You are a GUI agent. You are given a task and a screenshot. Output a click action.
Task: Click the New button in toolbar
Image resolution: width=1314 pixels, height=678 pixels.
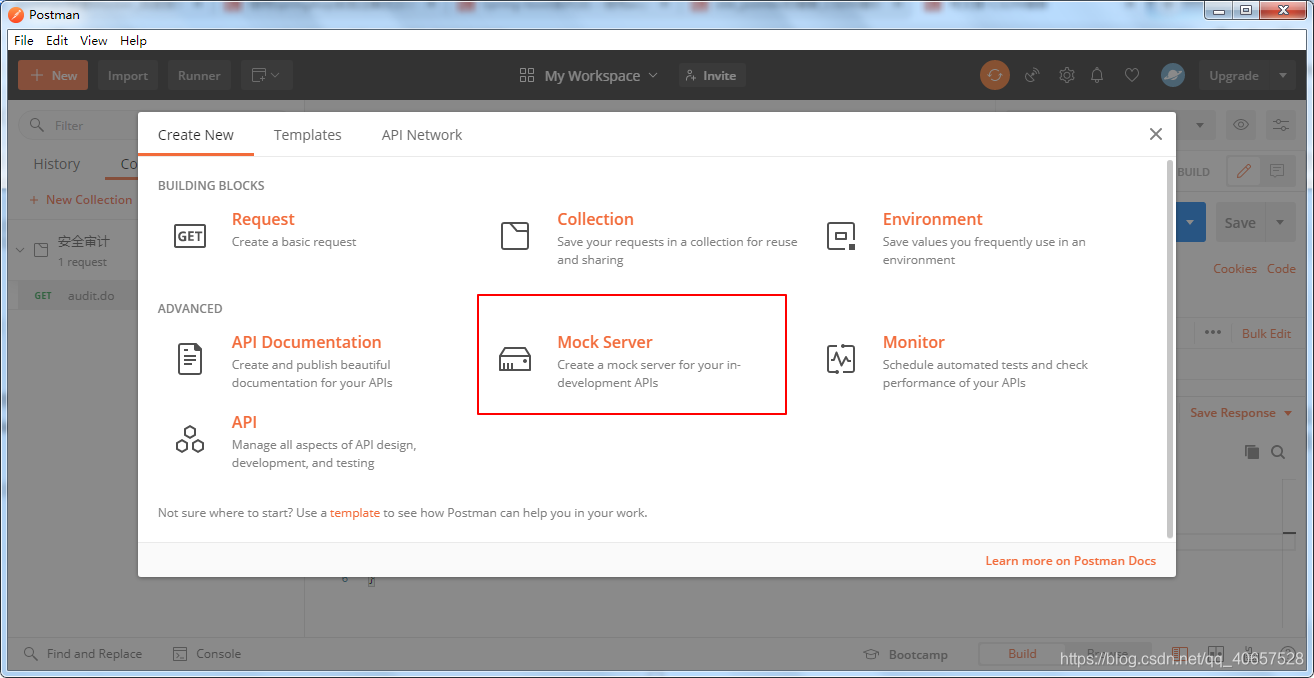click(x=53, y=75)
